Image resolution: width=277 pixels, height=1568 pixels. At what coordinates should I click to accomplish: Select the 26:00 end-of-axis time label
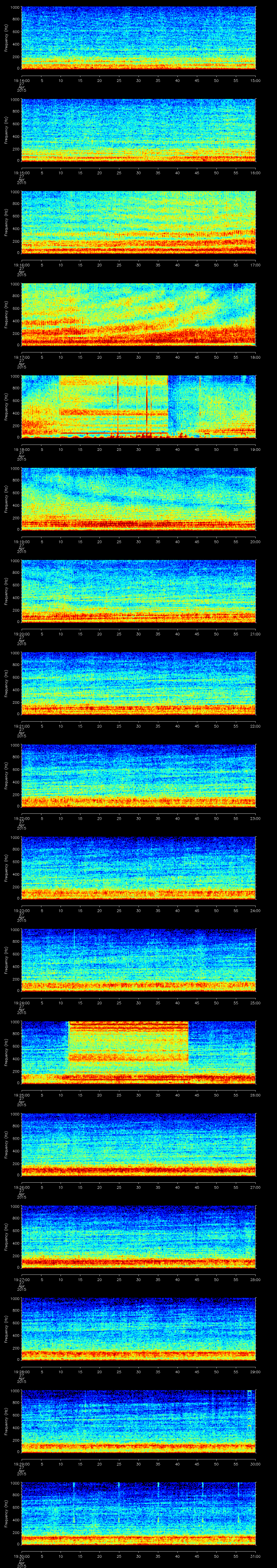click(256, 1095)
